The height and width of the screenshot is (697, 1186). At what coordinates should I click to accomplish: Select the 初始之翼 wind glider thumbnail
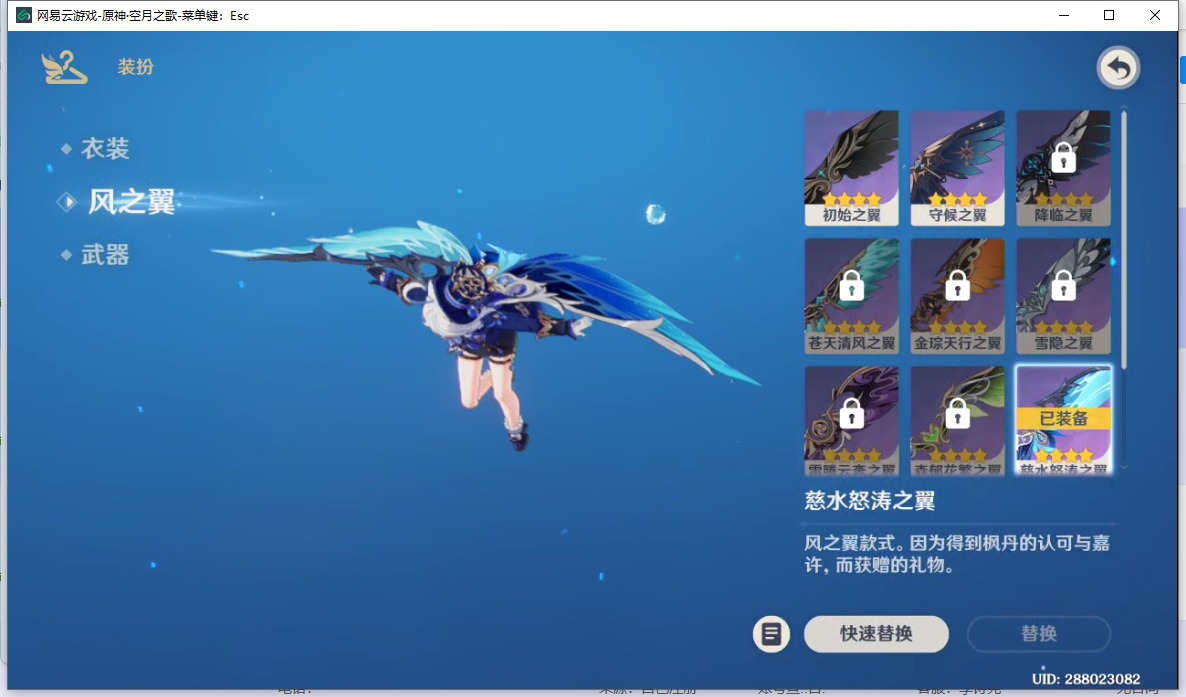coord(851,168)
